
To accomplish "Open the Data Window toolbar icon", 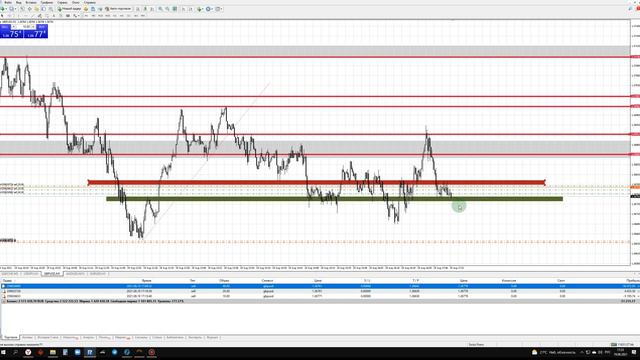I will pyautogui.click(x=29, y=9).
